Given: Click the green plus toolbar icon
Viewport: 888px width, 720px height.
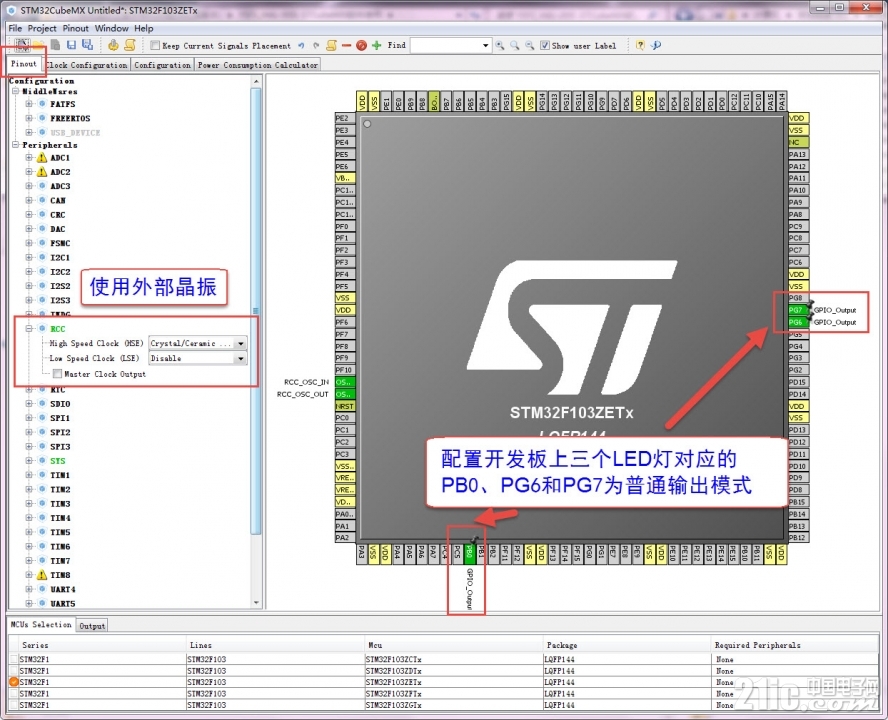Looking at the screenshot, I should (x=377, y=45).
